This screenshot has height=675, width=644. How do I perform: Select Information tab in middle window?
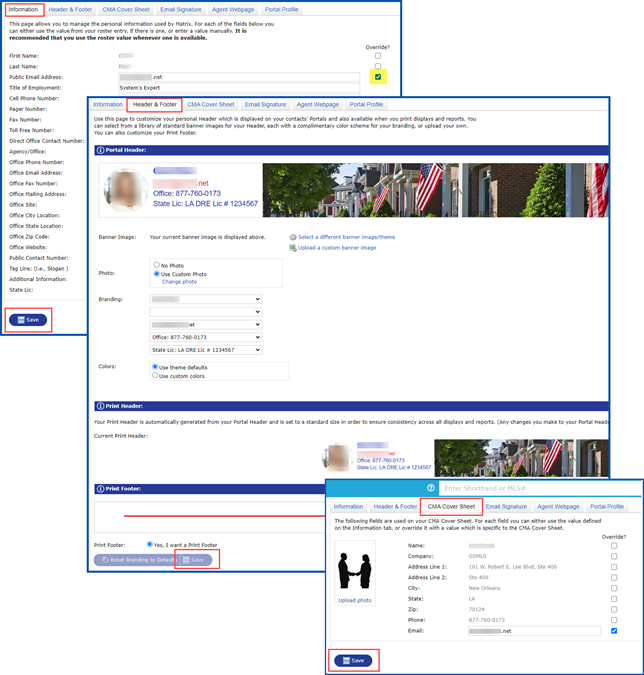click(108, 105)
